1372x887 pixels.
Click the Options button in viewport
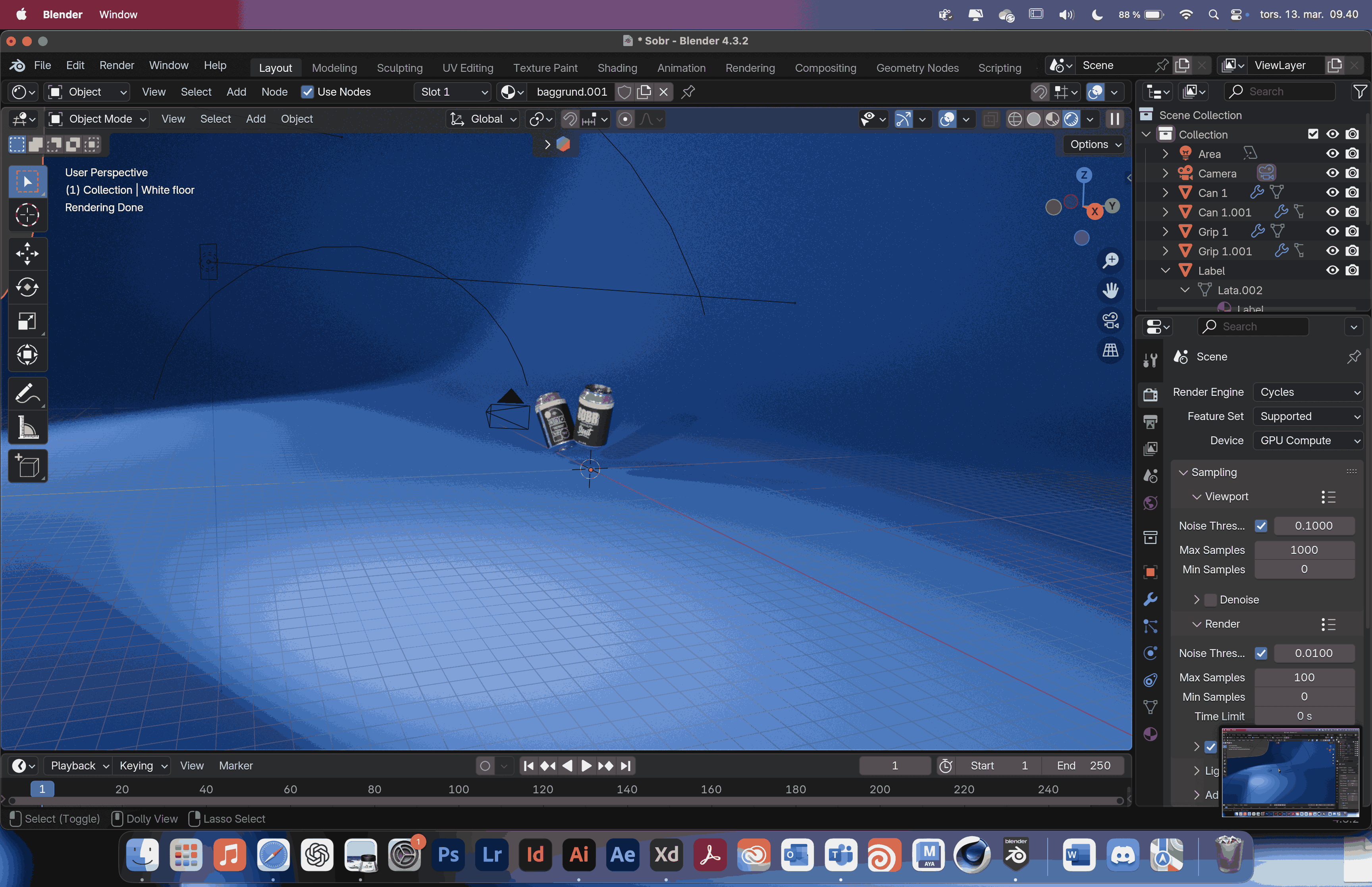(1095, 145)
